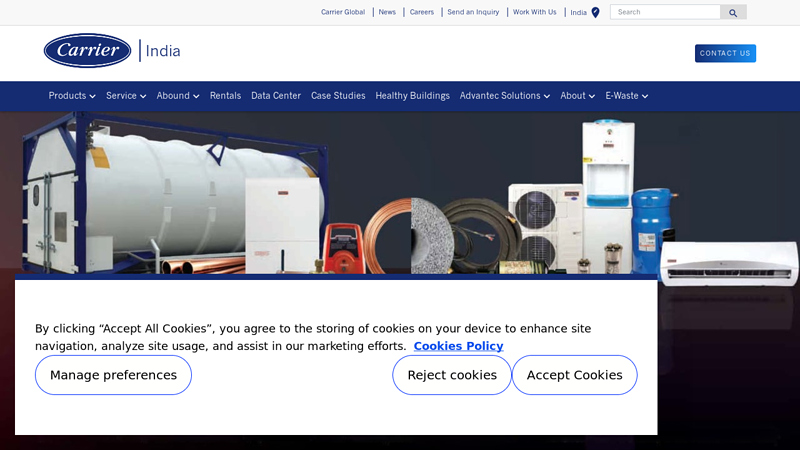
Task: Expand the E-Waste menu
Action: [627, 96]
